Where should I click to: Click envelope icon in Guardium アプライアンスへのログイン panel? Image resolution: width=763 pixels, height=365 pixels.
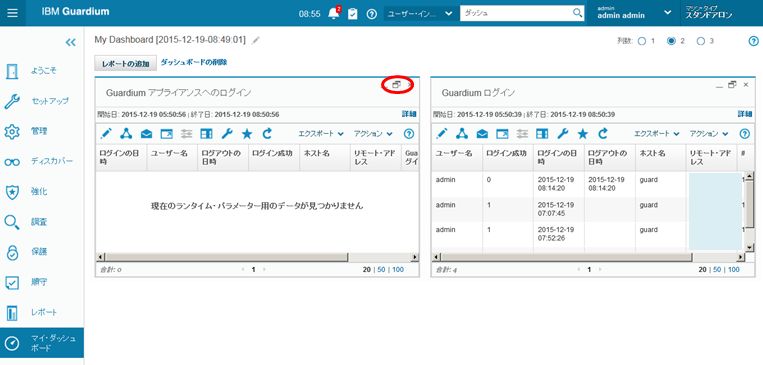pyautogui.click(x=146, y=134)
